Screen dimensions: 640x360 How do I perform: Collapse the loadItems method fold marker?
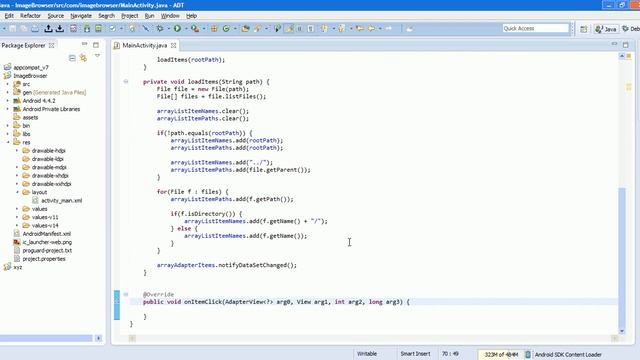point(126,82)
